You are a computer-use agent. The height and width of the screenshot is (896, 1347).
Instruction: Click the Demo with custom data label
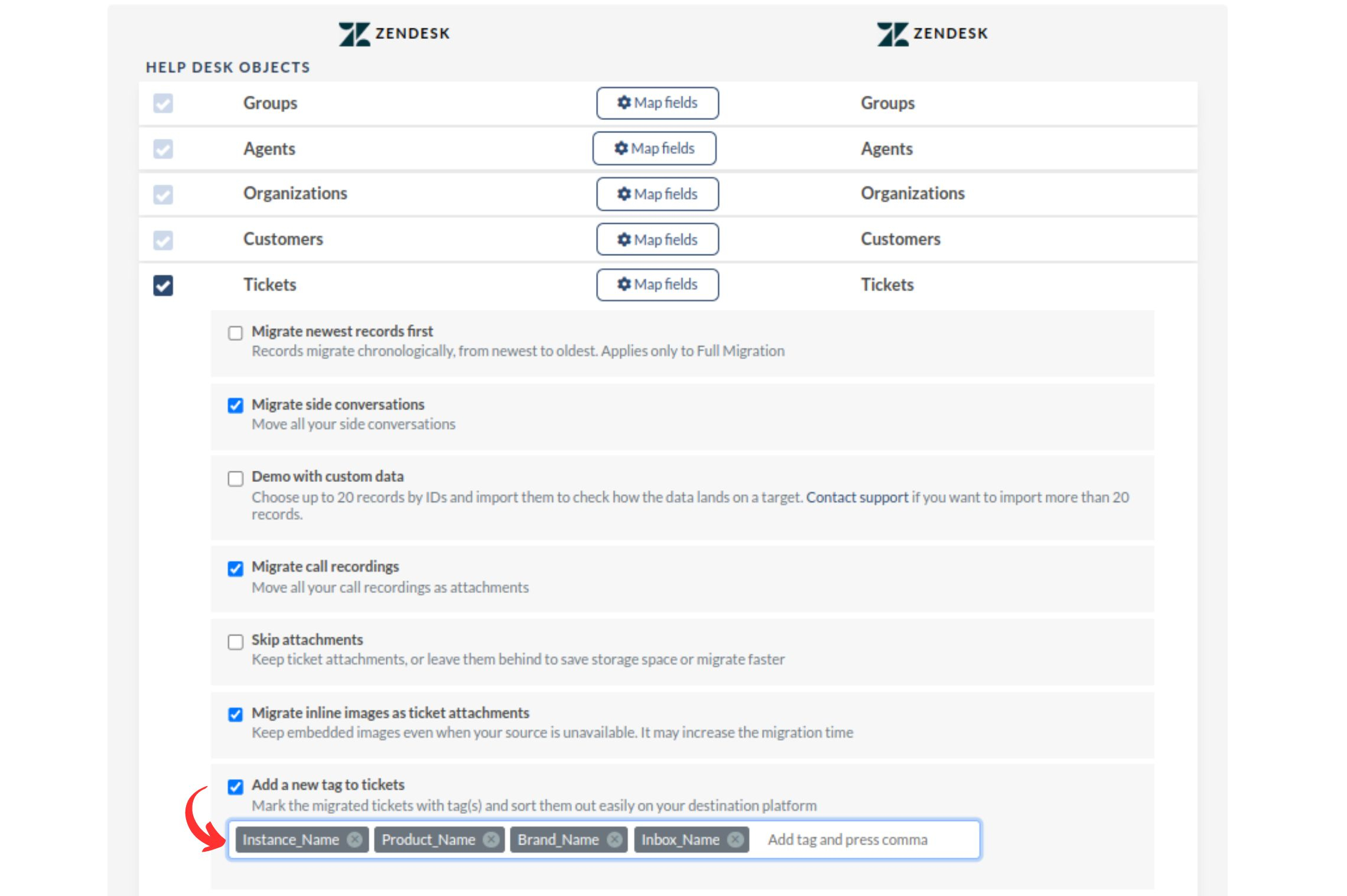[328, 477]
